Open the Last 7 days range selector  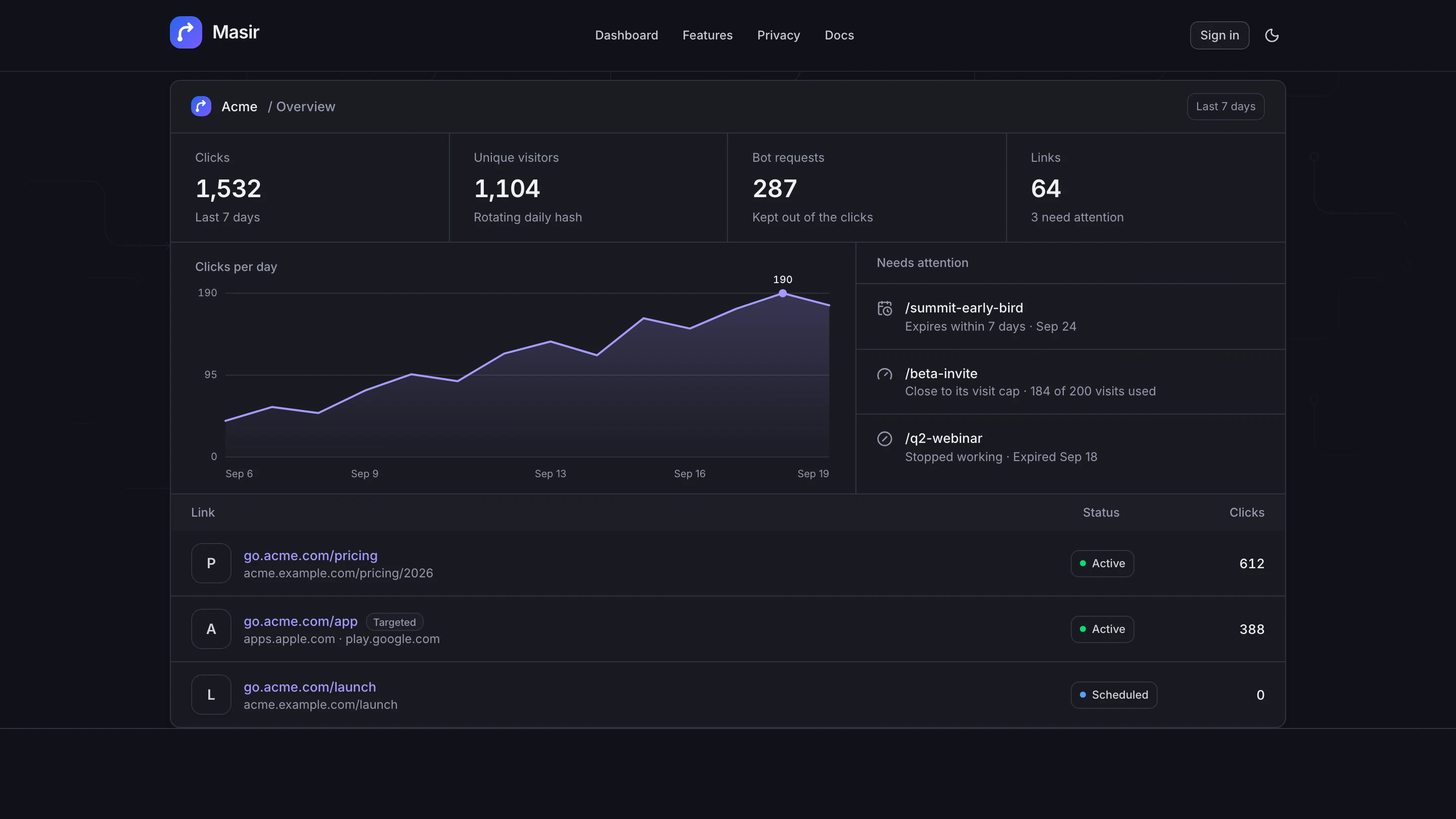point(1225,106)
